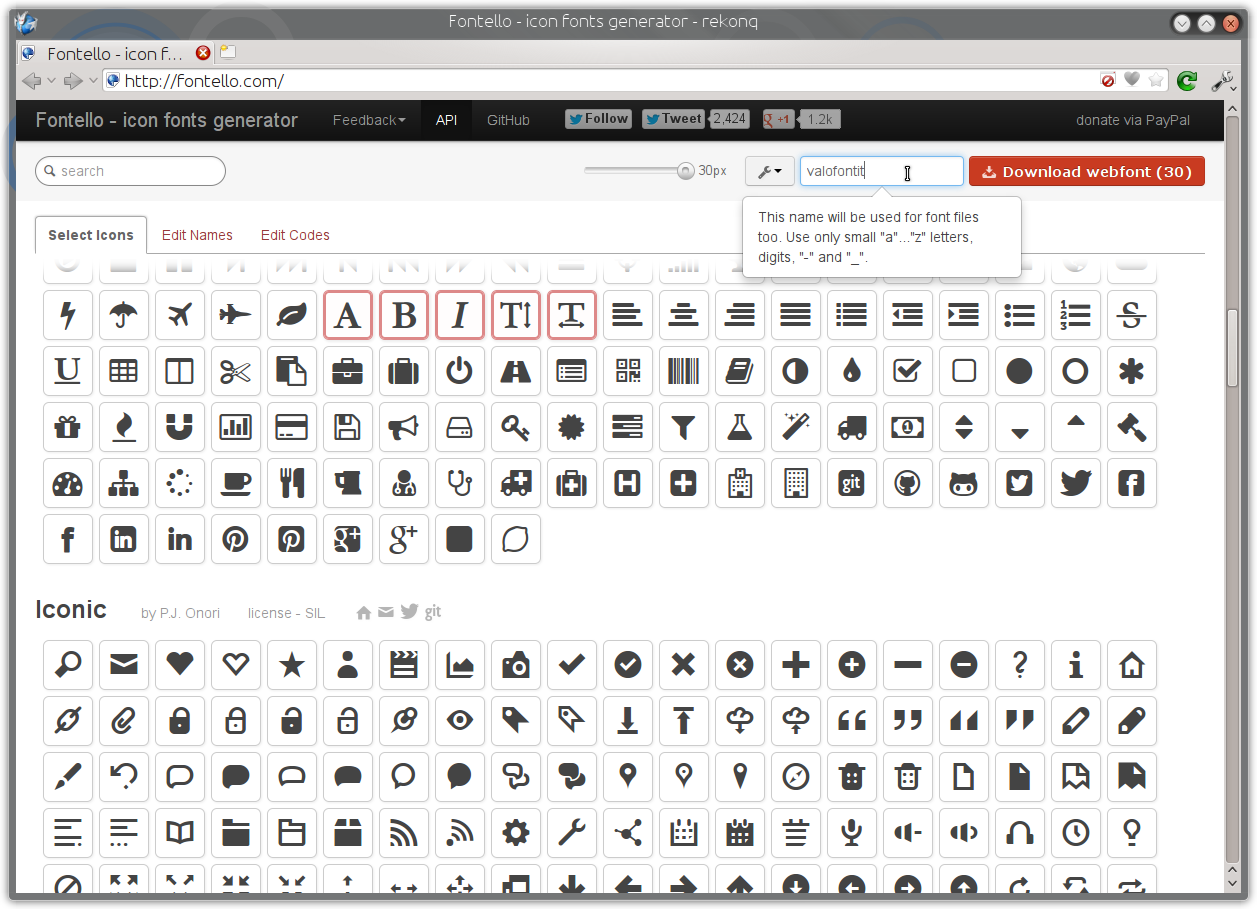This screenshot has width=1257, height=909.
Task: Select the floppy disk save icon
Action: coord(348,427)
